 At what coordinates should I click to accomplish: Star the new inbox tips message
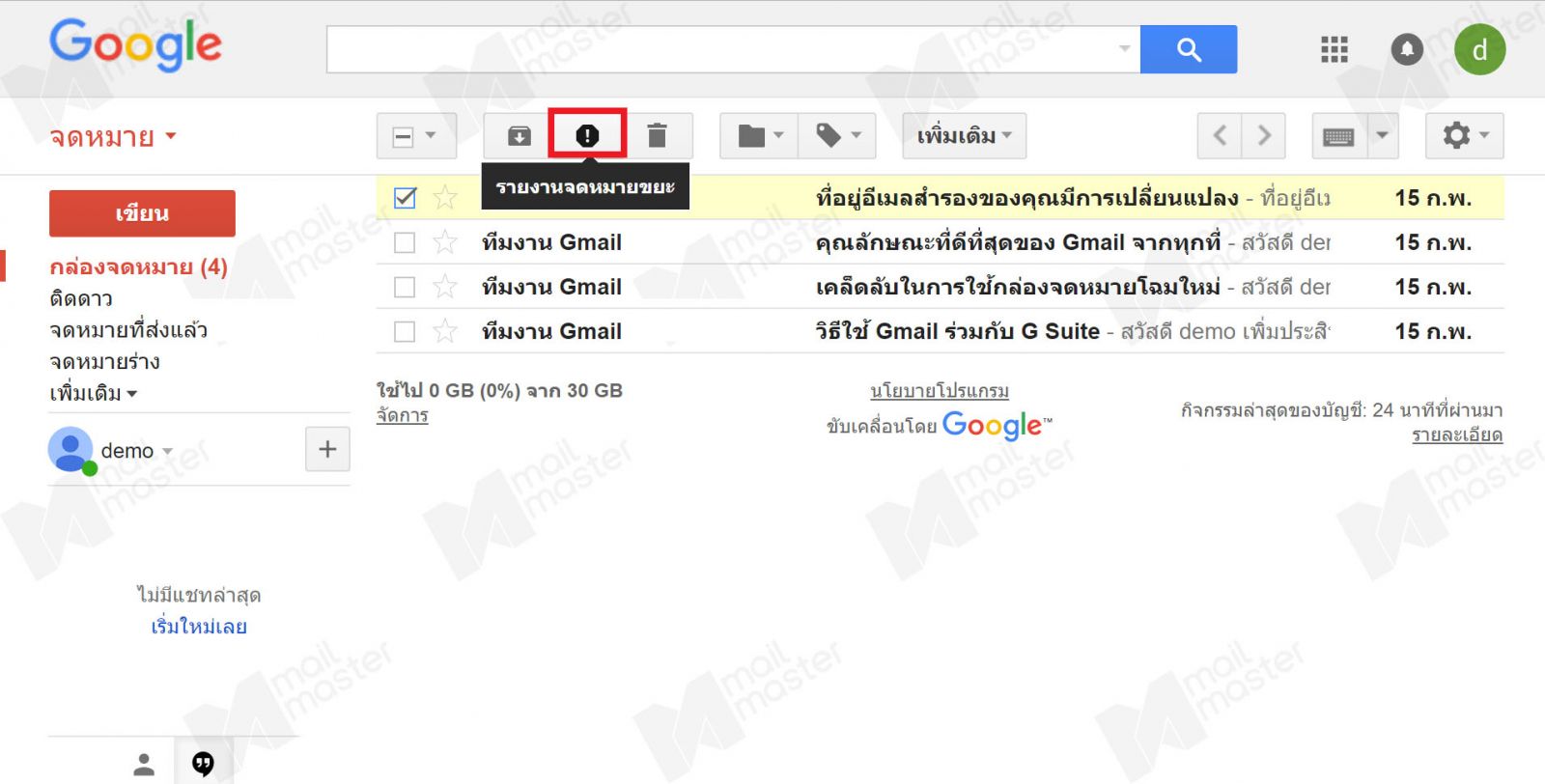(x=445, y=287)
